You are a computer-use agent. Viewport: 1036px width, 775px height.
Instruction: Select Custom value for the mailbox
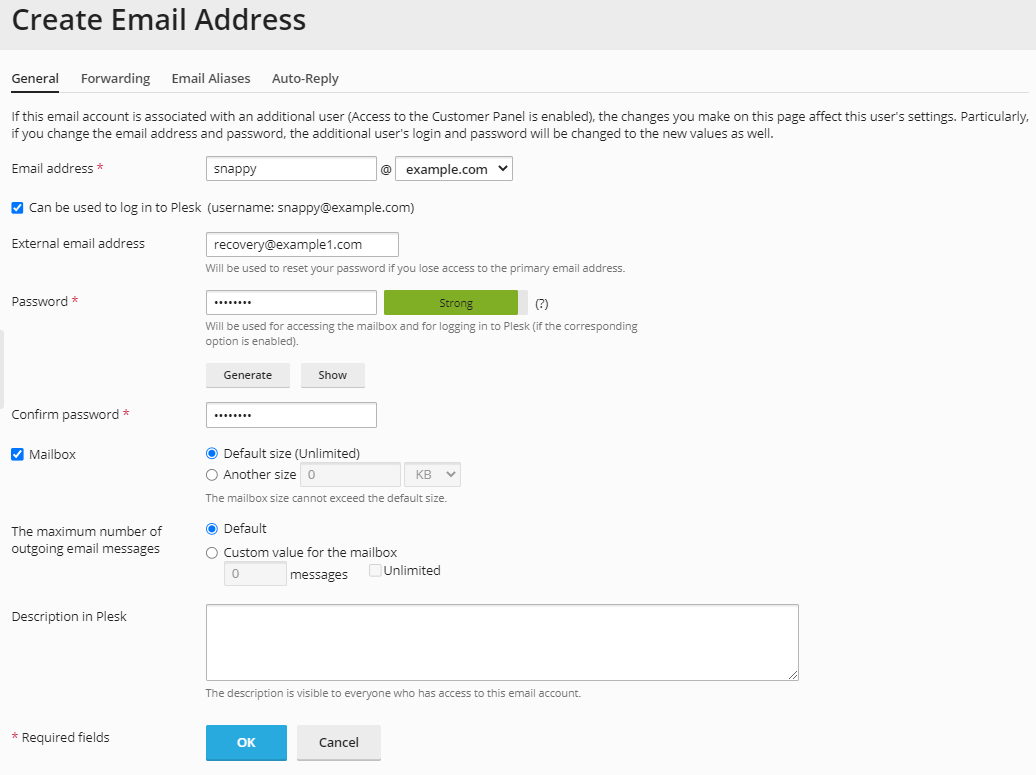click(211, 551)
